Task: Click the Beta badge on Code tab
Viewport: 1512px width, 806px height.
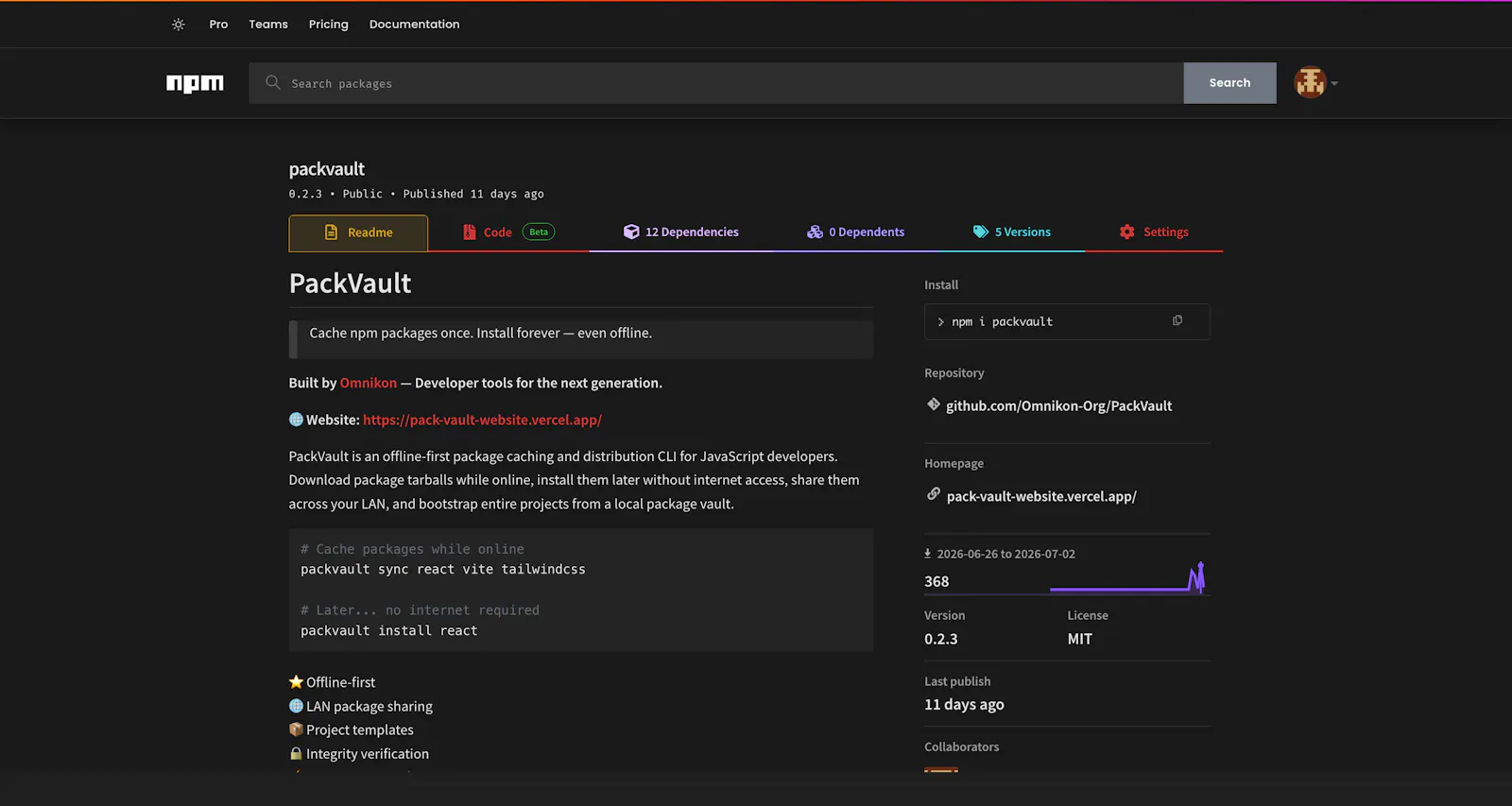Action: click(x=539, y=232)
